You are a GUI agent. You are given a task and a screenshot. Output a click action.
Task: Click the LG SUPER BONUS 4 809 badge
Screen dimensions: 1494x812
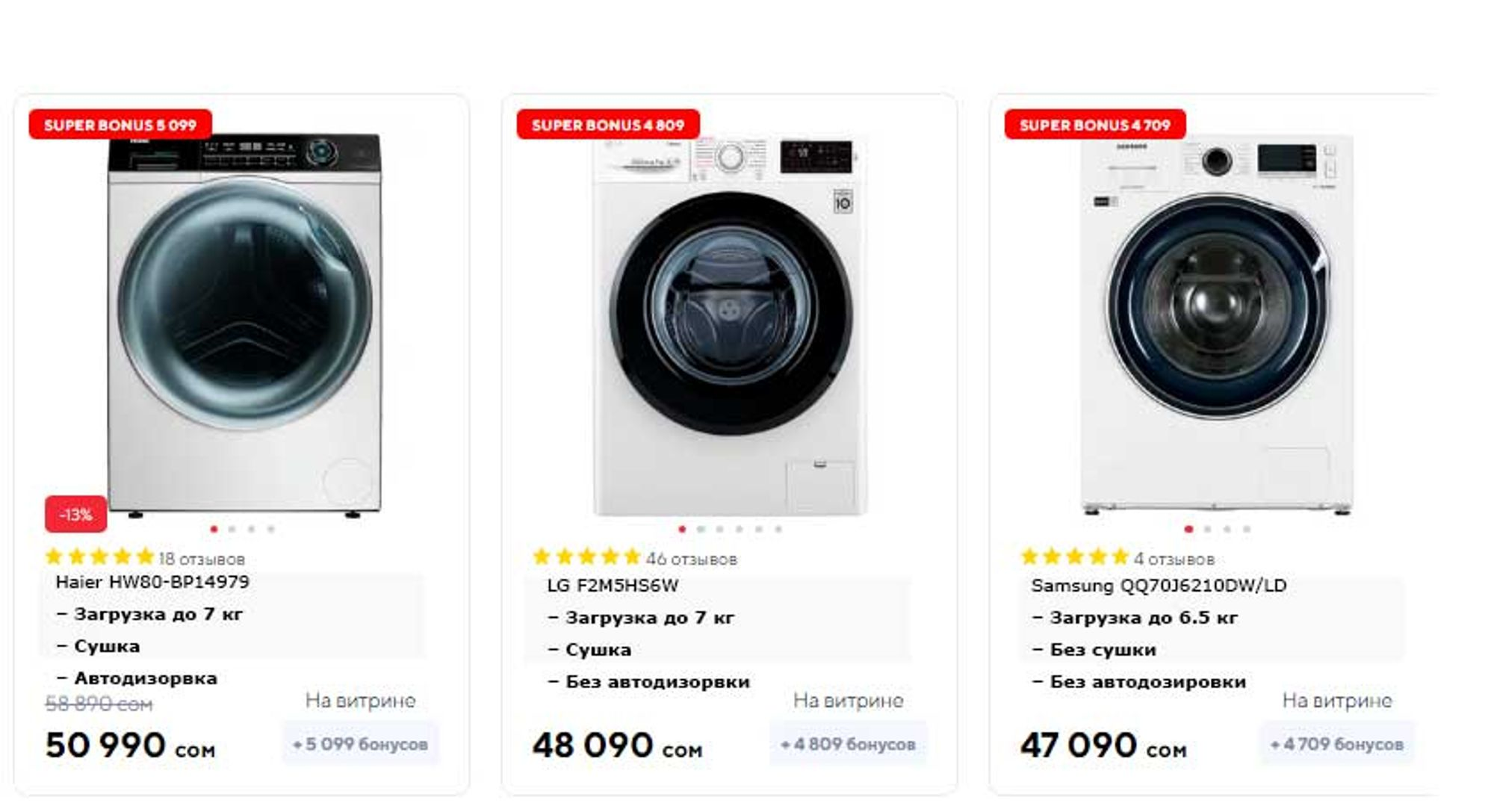pyautogui.click(x=607, y=125)
